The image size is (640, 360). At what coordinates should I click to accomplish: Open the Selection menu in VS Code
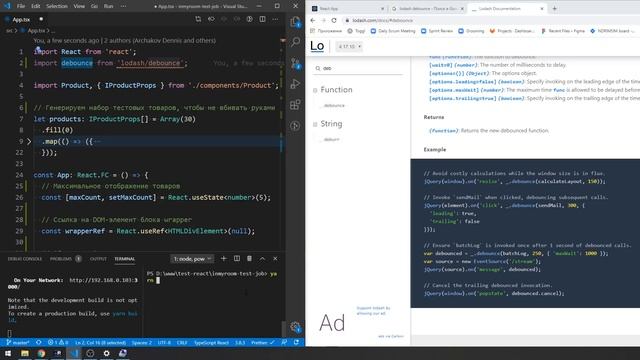point(57,6)
